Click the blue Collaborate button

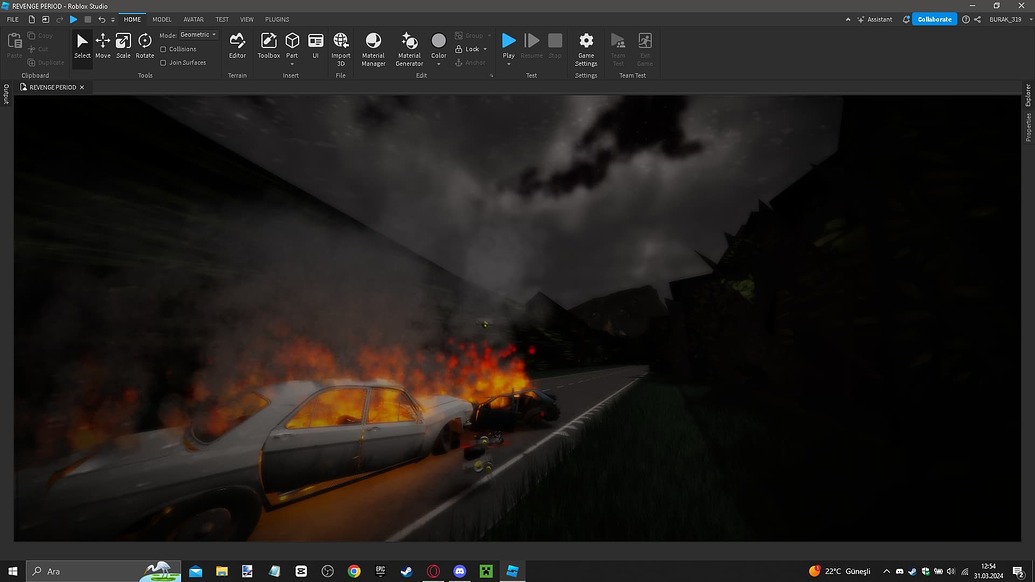pos(933,18)
